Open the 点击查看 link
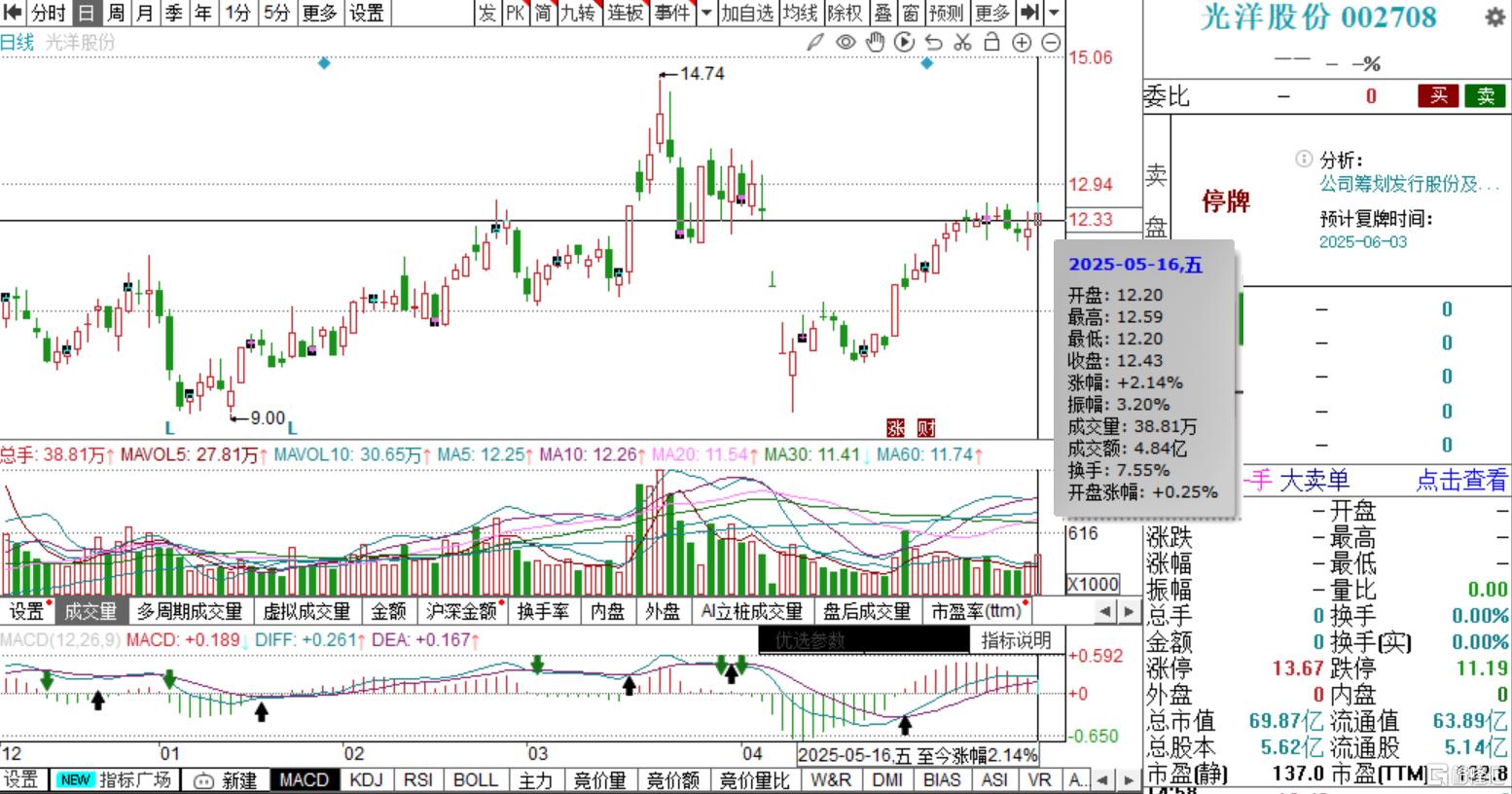The height and width of the screenshot is (794, 1512). click(x=1460, y=480)
